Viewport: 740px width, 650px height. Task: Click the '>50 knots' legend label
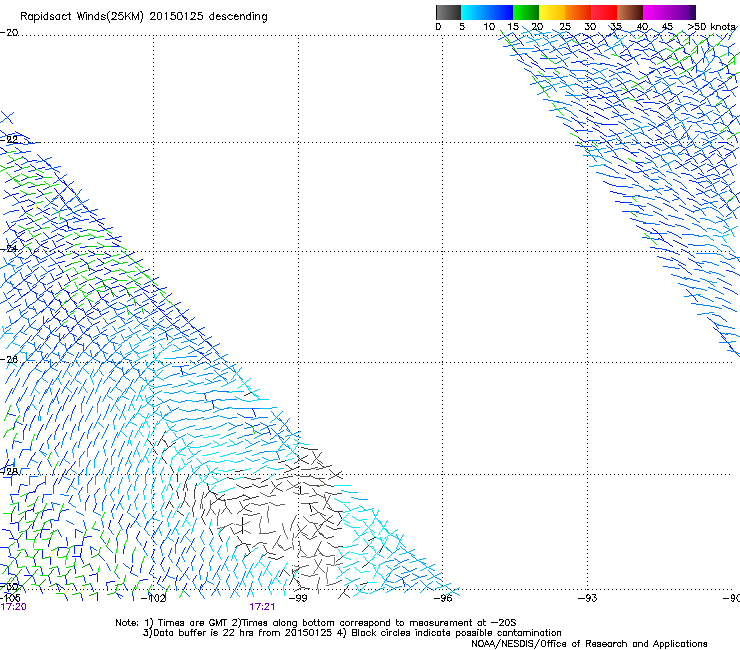tap(711, 27)
